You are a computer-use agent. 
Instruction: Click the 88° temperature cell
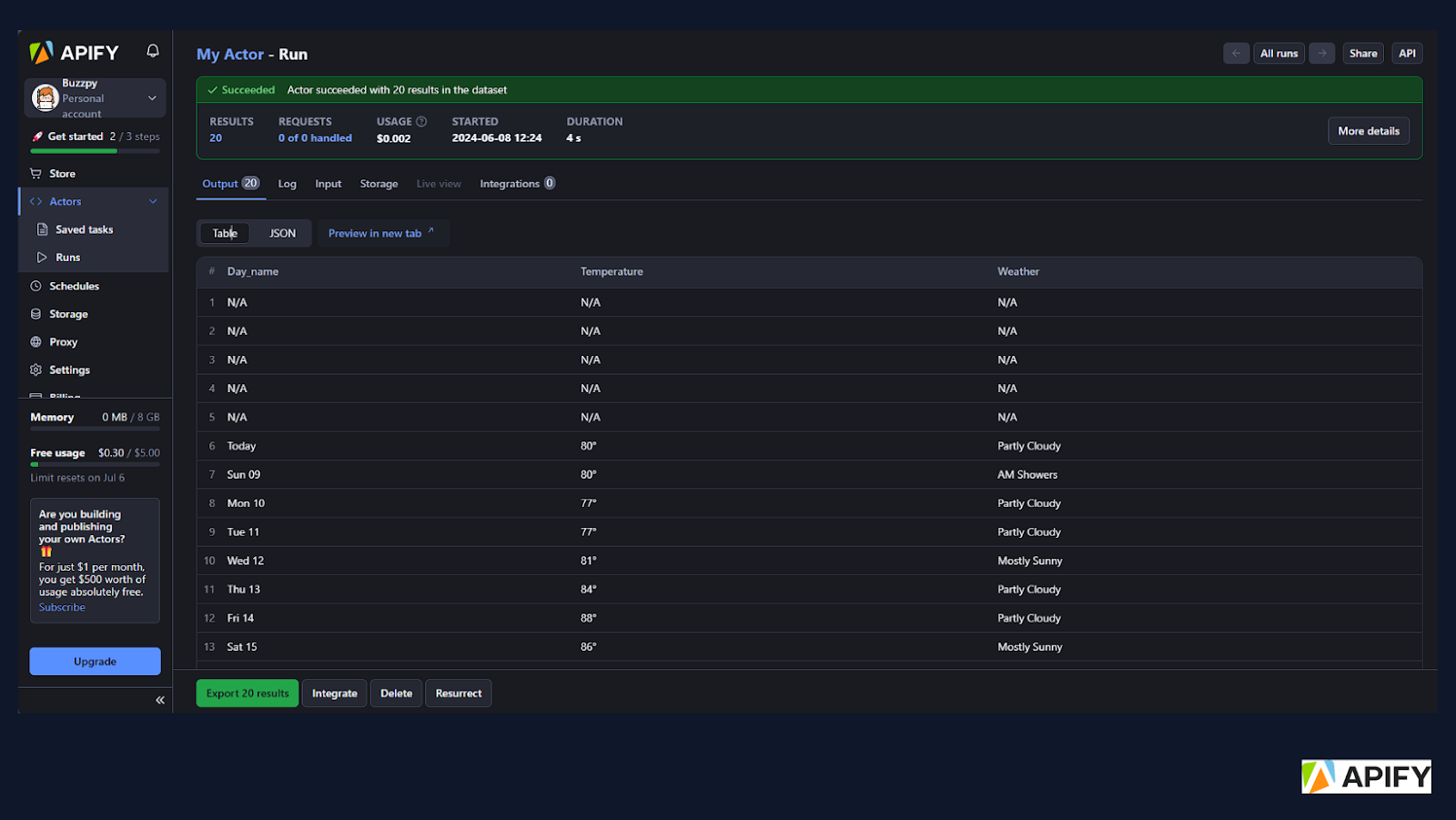coord(589,618)
